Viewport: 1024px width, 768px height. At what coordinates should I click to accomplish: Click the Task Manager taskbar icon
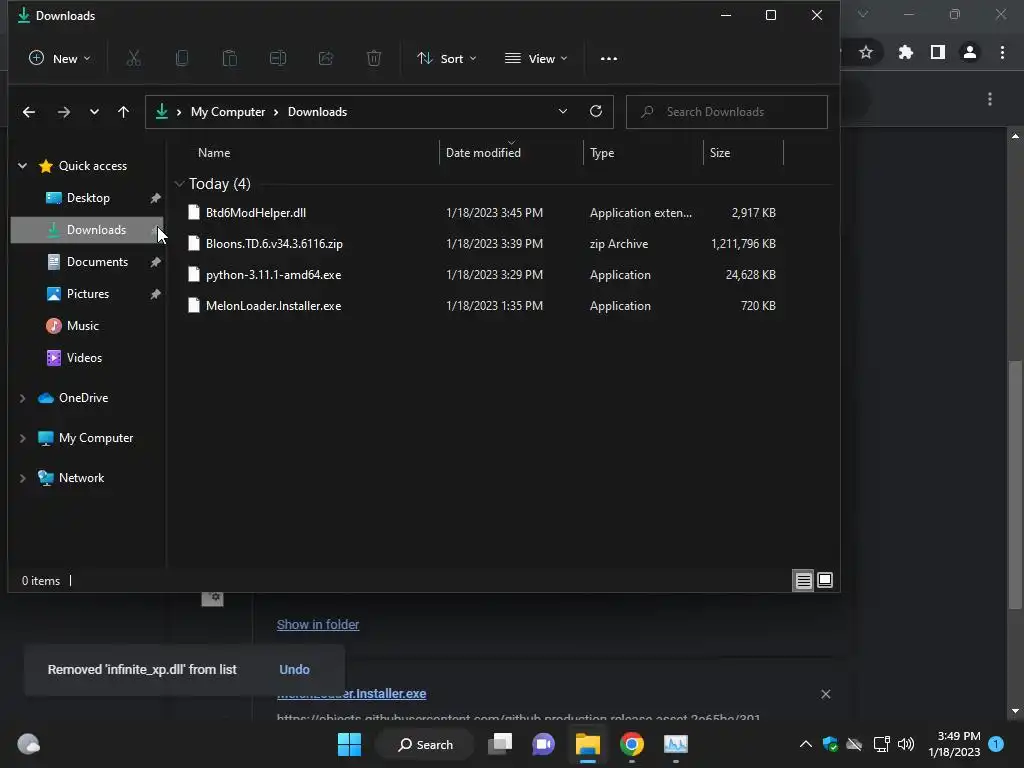click(x=676, y=744)
